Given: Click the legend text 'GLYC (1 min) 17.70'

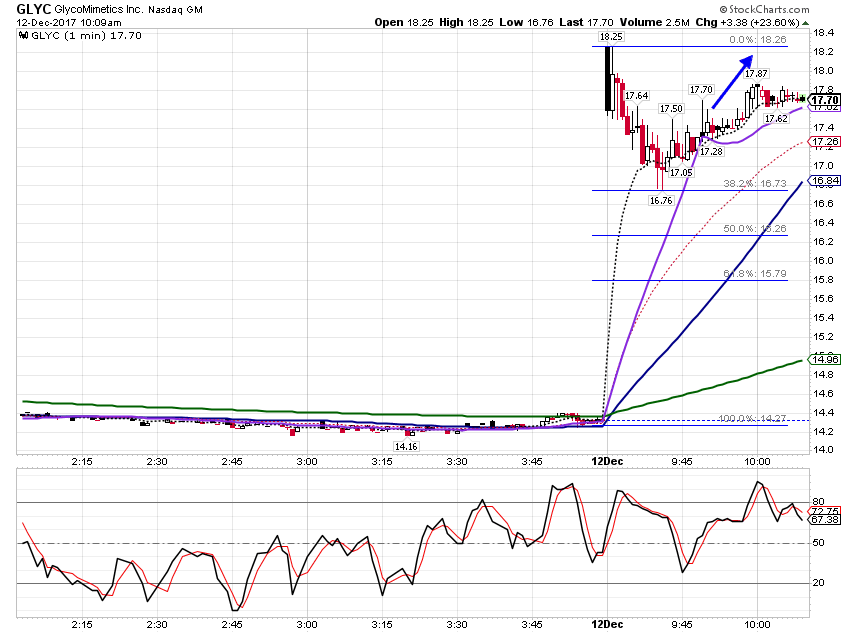Looking at the screenshot, I should 87,36.
